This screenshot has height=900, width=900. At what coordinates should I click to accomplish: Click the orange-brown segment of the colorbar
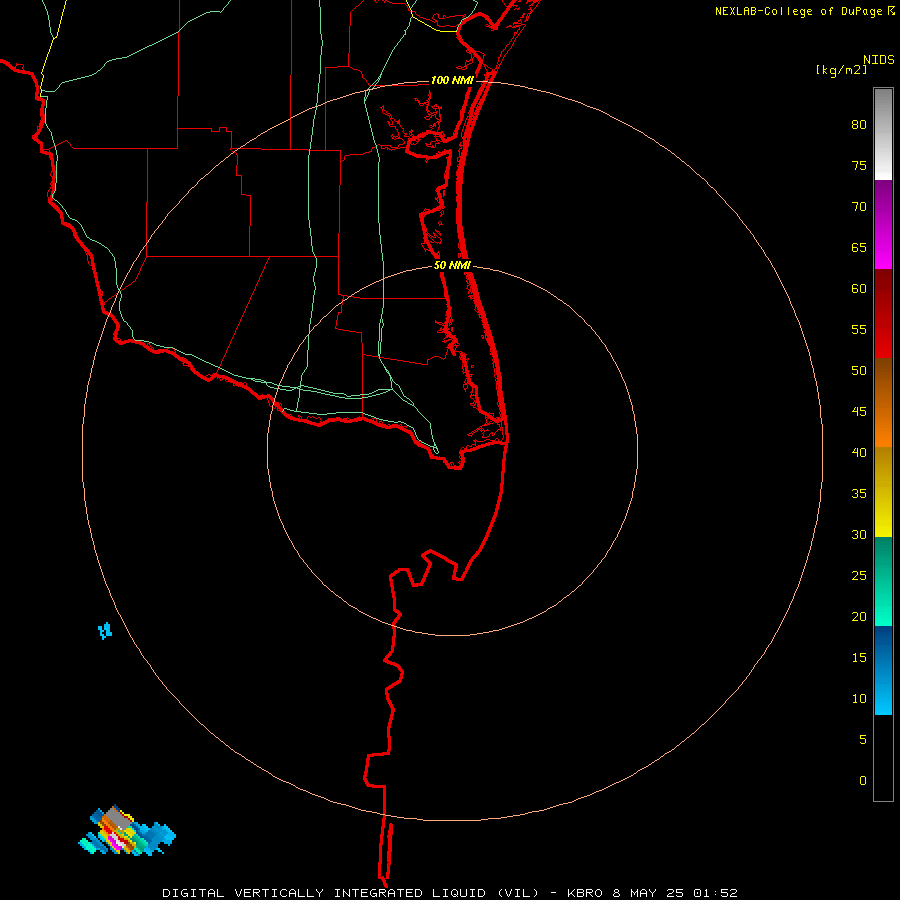(883, 402)
